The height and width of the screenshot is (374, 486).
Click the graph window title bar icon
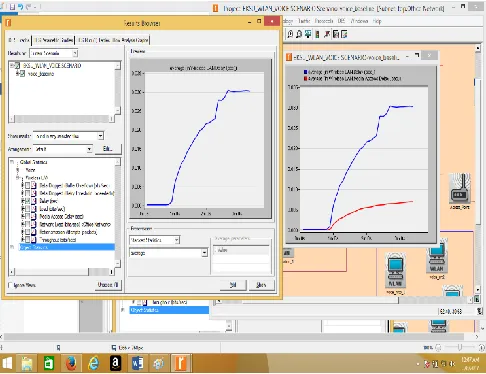point(289,57)
